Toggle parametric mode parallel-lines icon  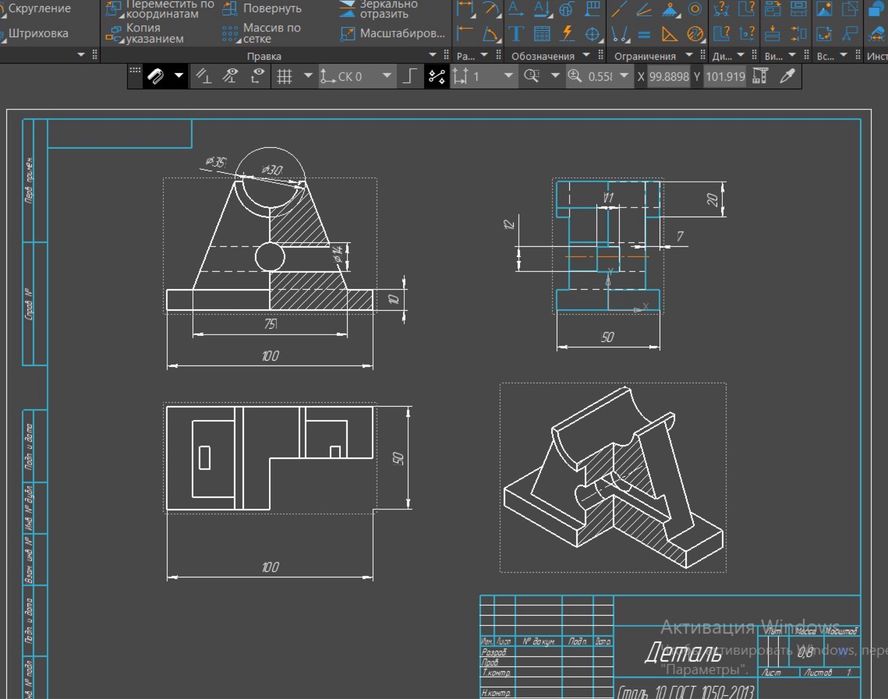point(203,76)
